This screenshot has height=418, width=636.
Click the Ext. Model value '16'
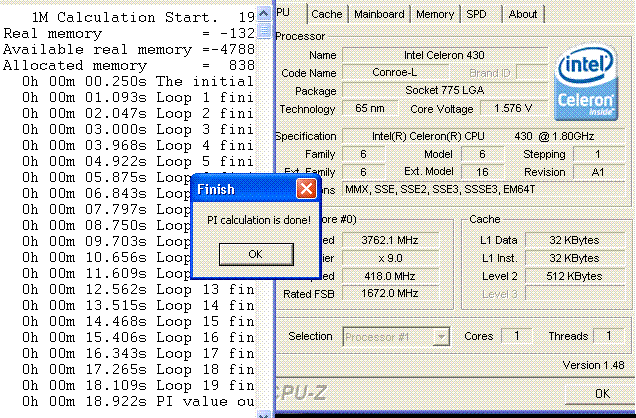click(x=483, y=172)
